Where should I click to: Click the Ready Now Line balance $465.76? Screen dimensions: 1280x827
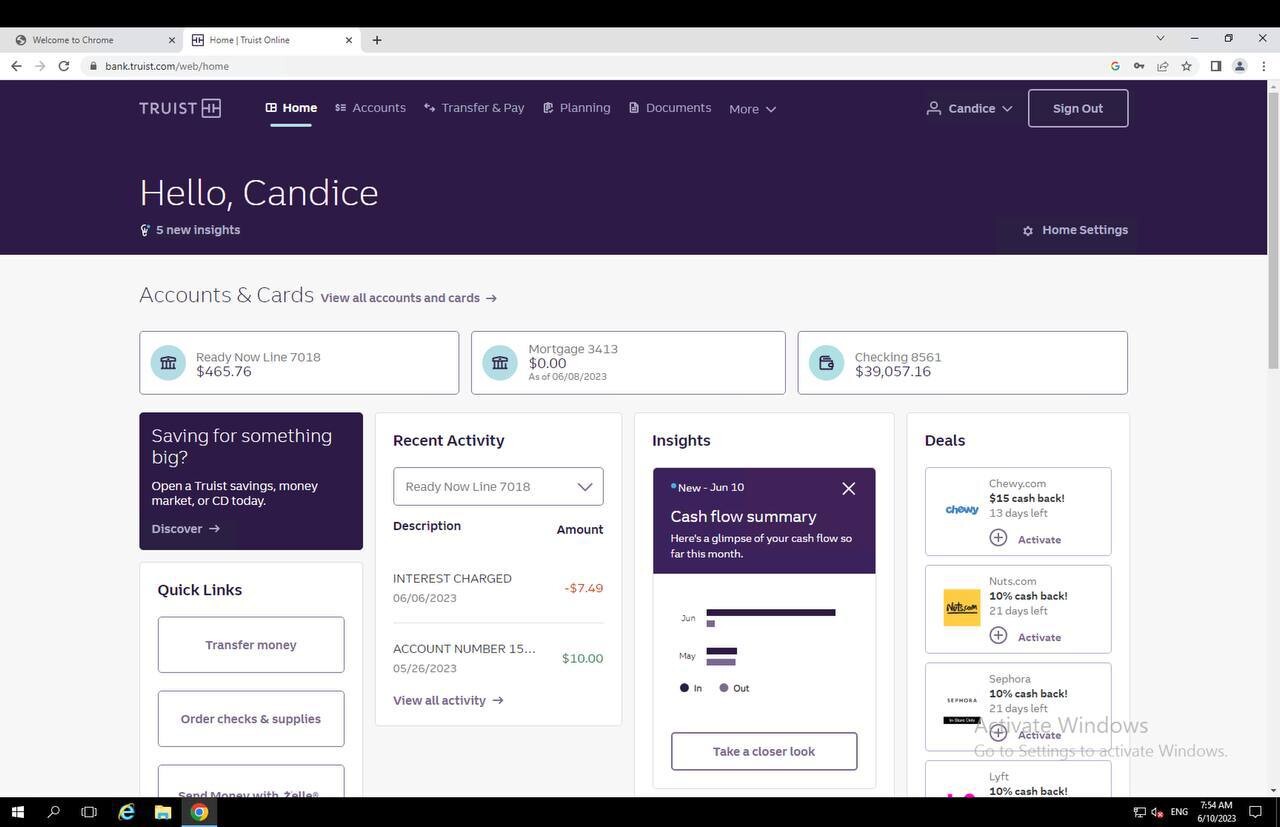tap(224, 372)
